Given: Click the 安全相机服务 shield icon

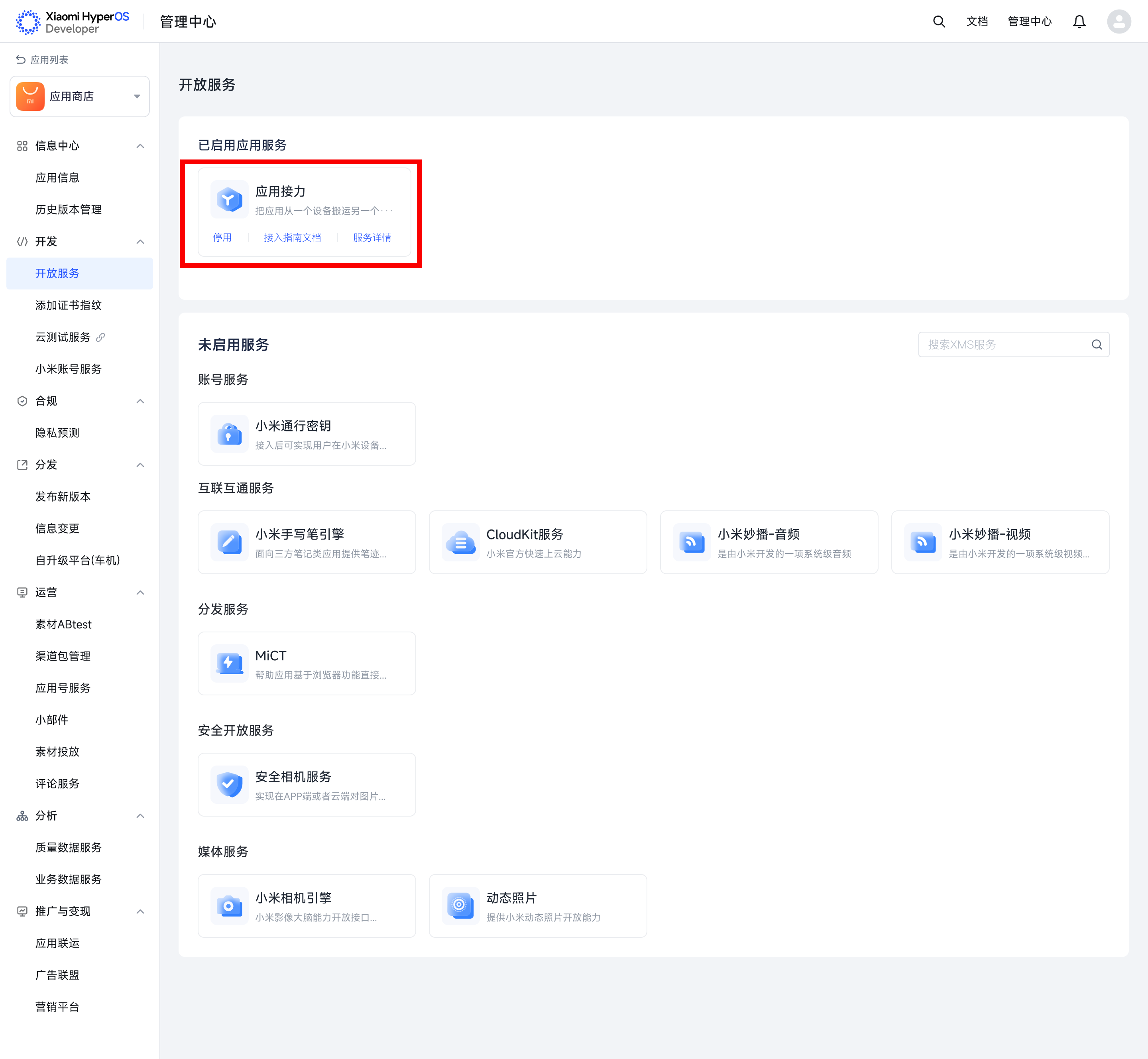Looking at the screenshot, I should tap(229, 785).
